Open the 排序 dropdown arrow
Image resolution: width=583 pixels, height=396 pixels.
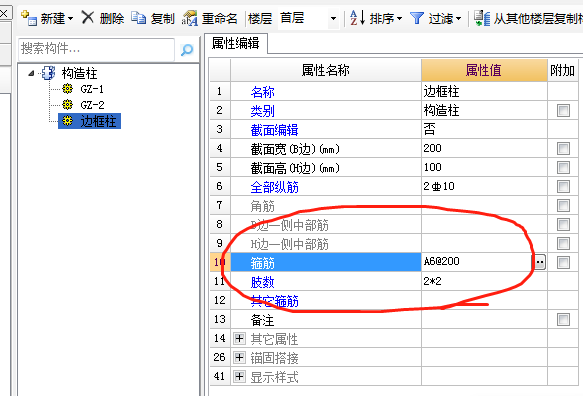tap(399, 18)
